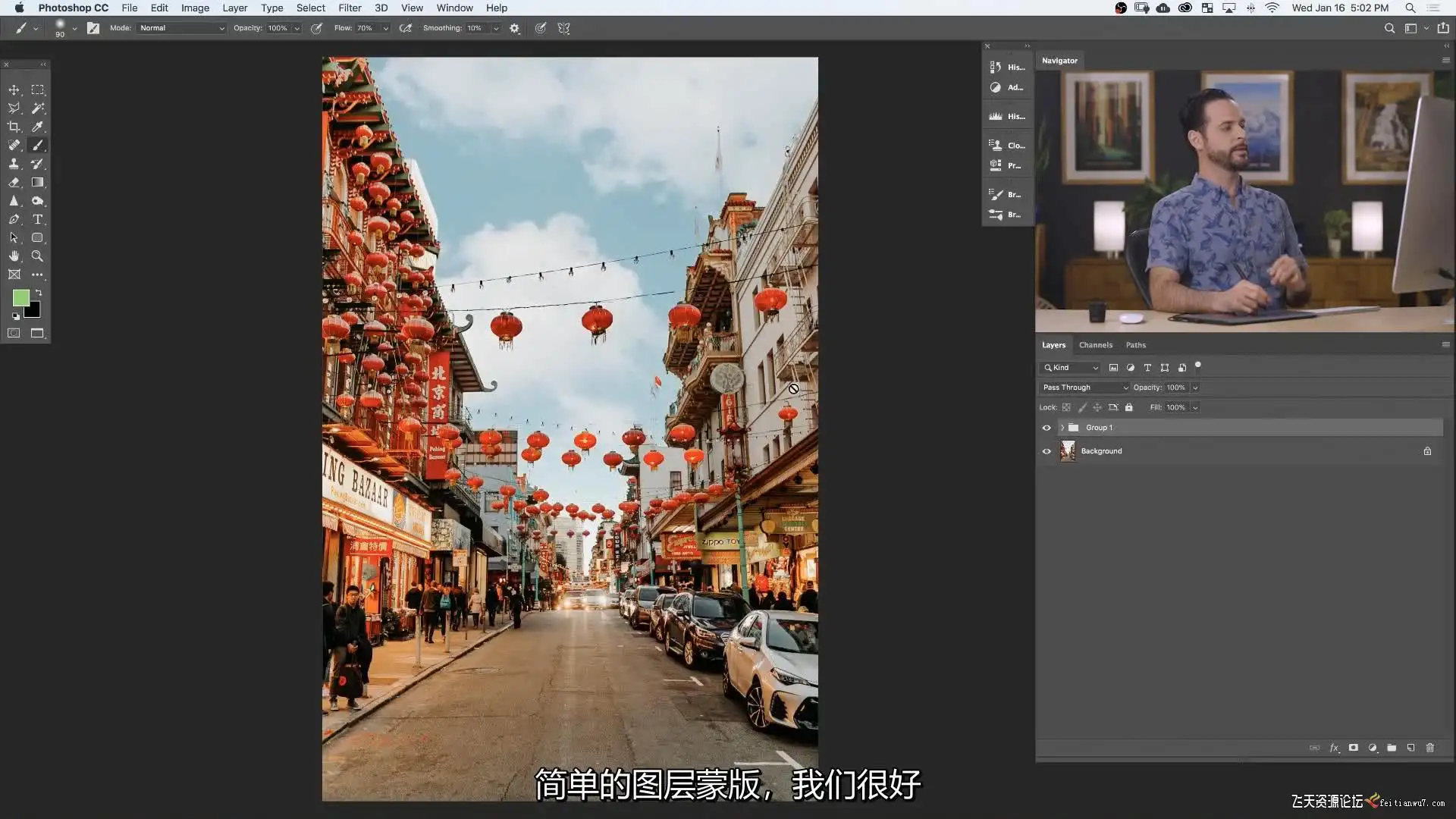The width and height of the screenshot is (1456, 819).
Task: Pick the Eraser tool
Action: [14, 182]
